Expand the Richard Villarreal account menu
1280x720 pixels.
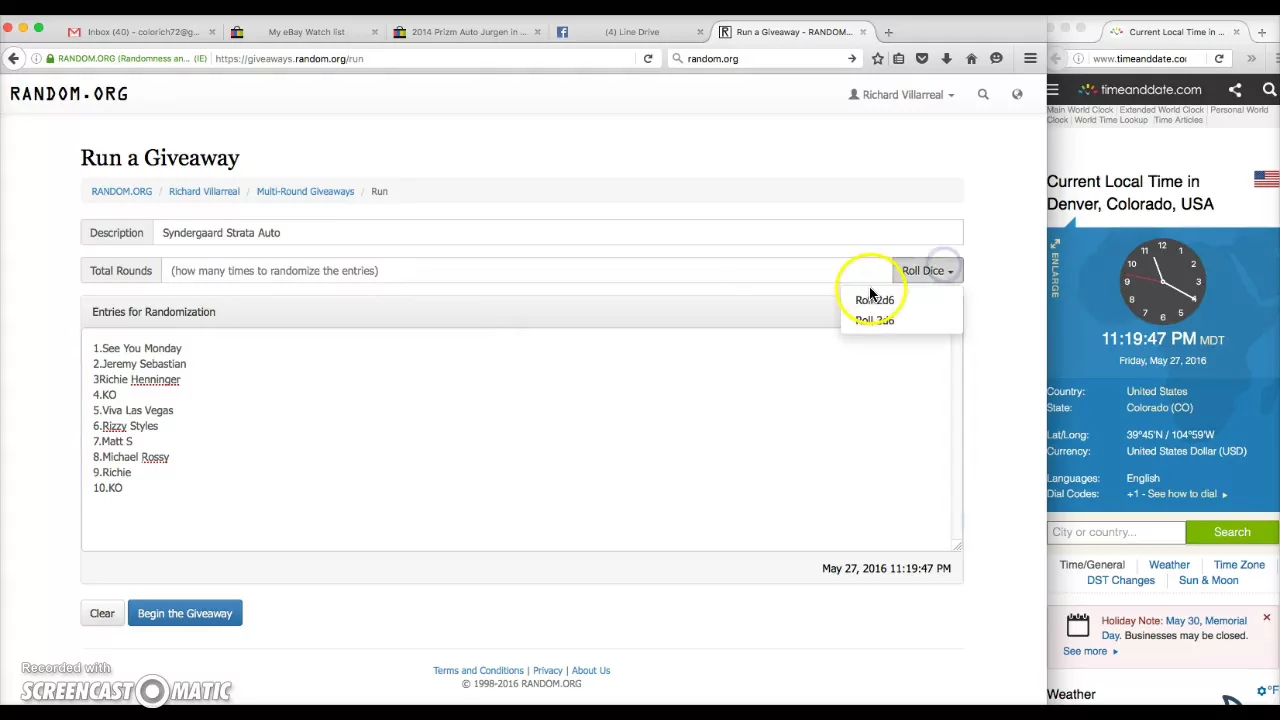(x=901, y=95)
